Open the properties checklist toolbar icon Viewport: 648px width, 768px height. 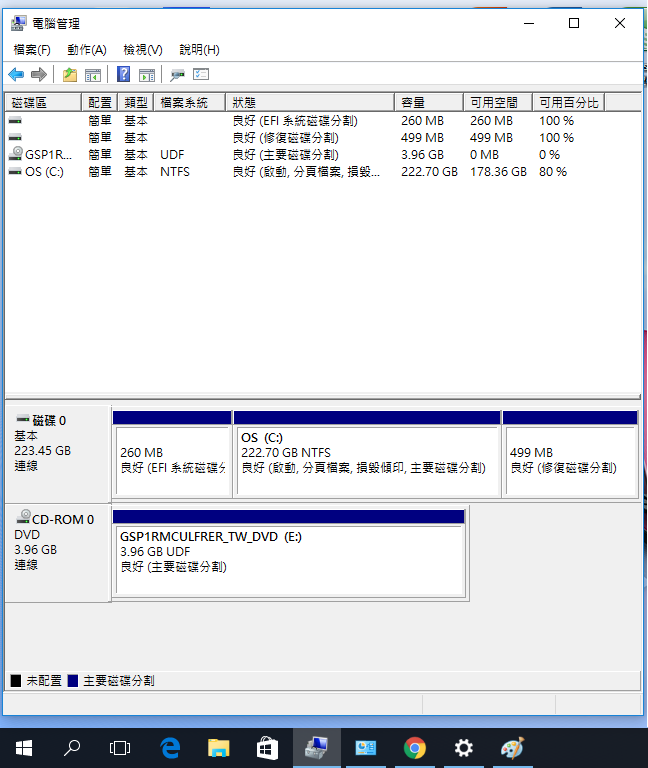point(201,74)
